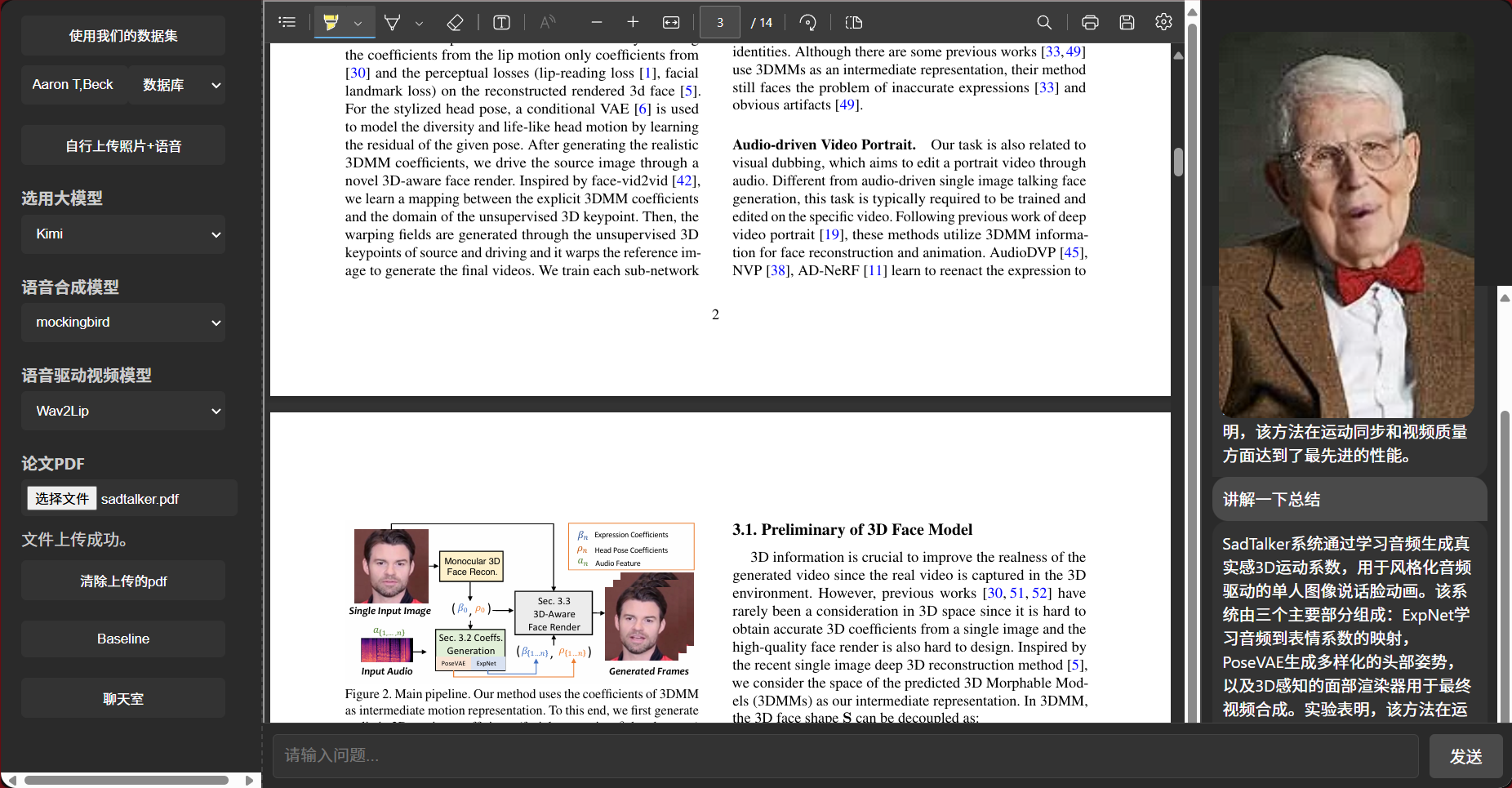Save the PDF with the disk icon
This screenshot has width=1512, height=788.
point(1127,22)
